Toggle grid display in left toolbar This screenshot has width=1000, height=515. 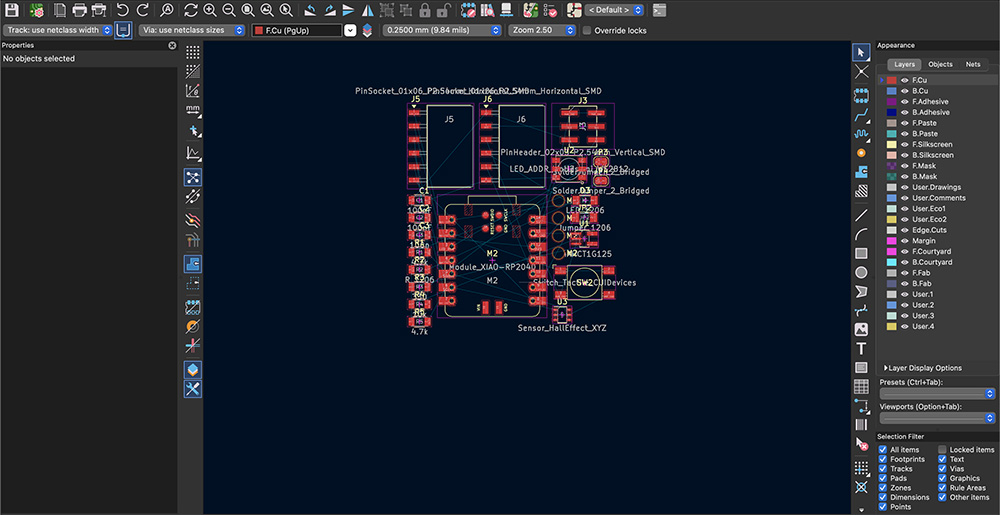193,52
